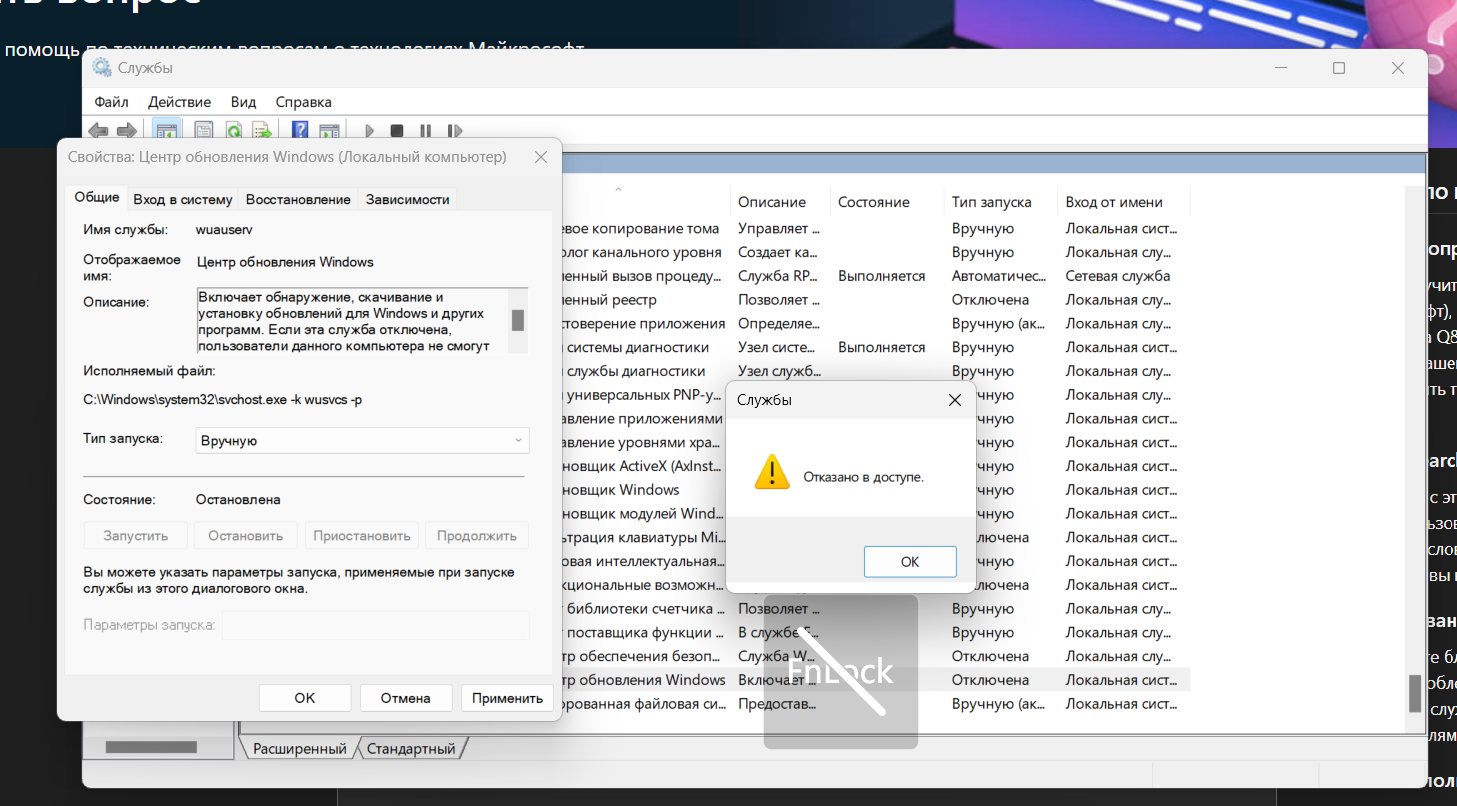Click OK in the access denied dialog
This screenshot has width=1457, height=806.
[910, 562]
